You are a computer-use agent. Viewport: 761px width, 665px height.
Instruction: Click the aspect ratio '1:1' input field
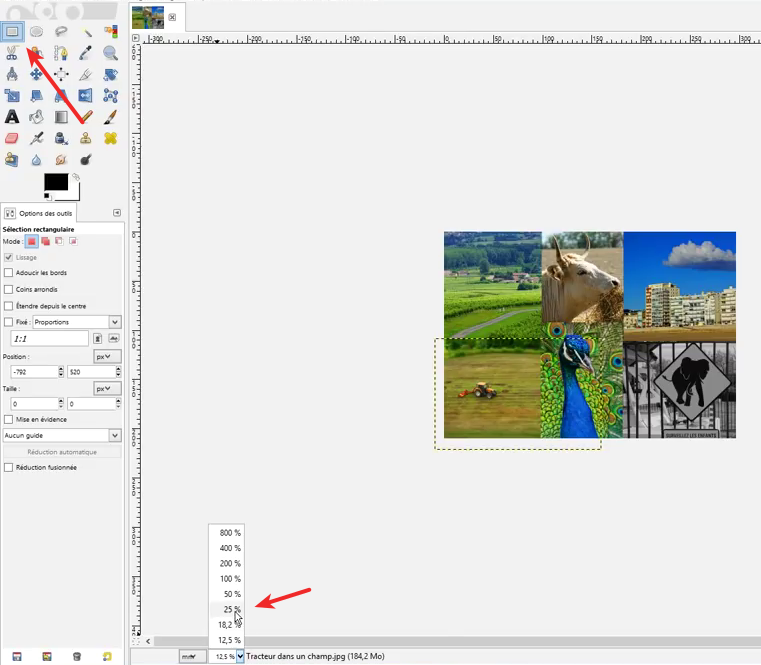[46, 339]
